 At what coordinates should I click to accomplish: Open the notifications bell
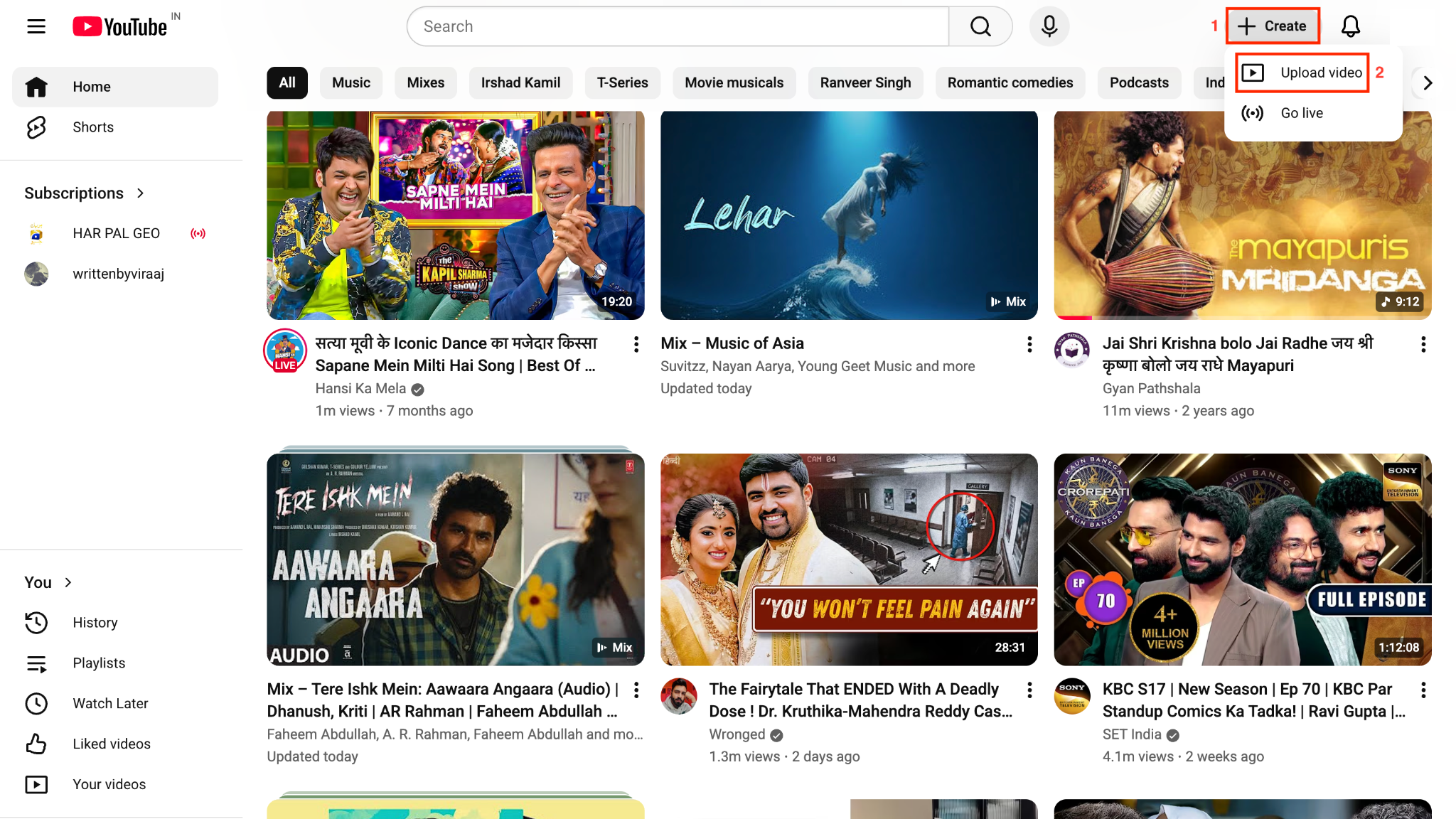coord(1350,26)
